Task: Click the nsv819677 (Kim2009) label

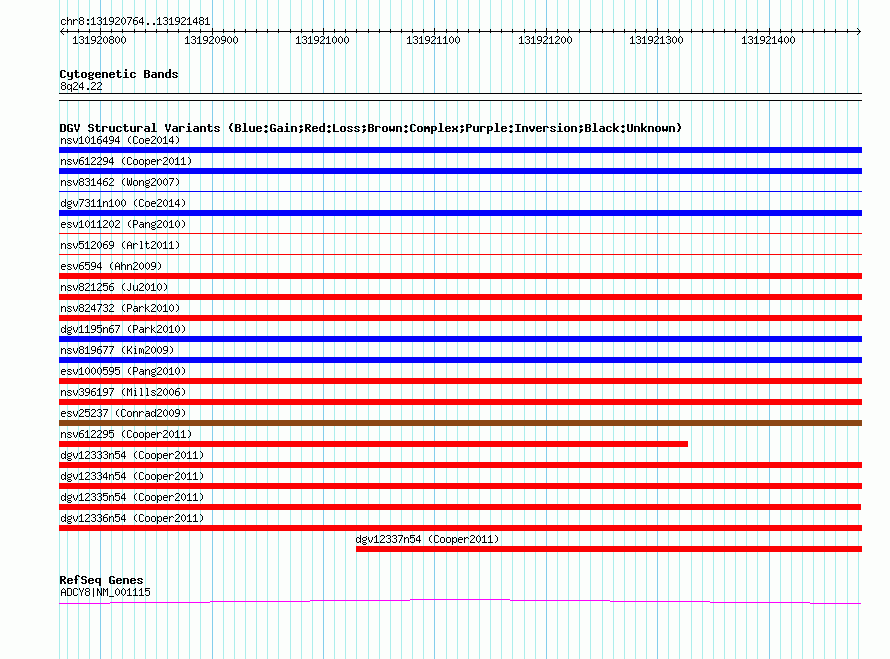Action: pos(117,350)
